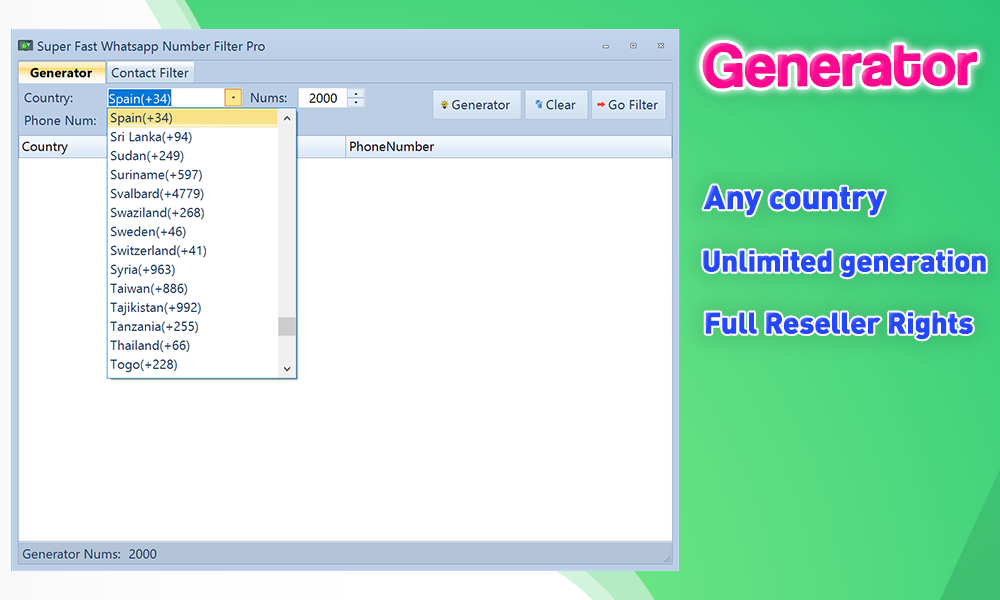Click the lightbulb icon on Generator button
Viewport: 1000px width, 600px height.
coord(443,104)
